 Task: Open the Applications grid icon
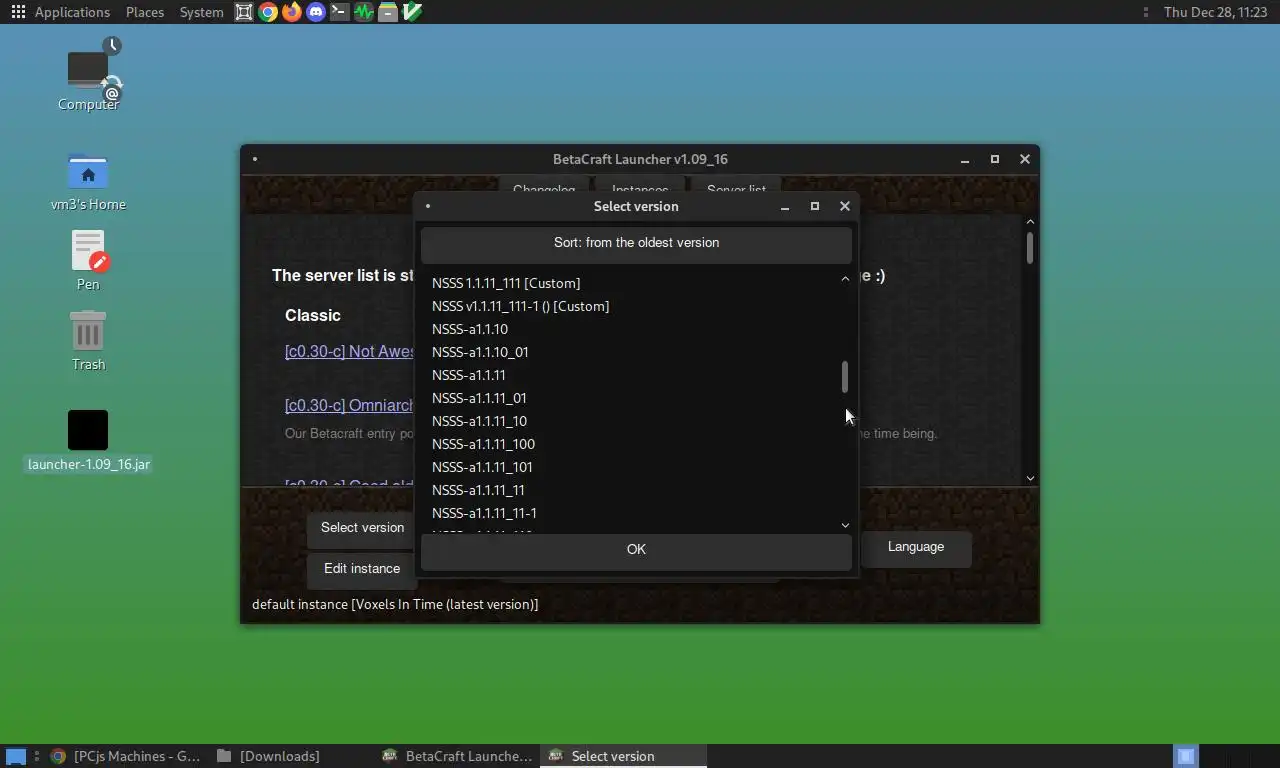coord(17,12)
